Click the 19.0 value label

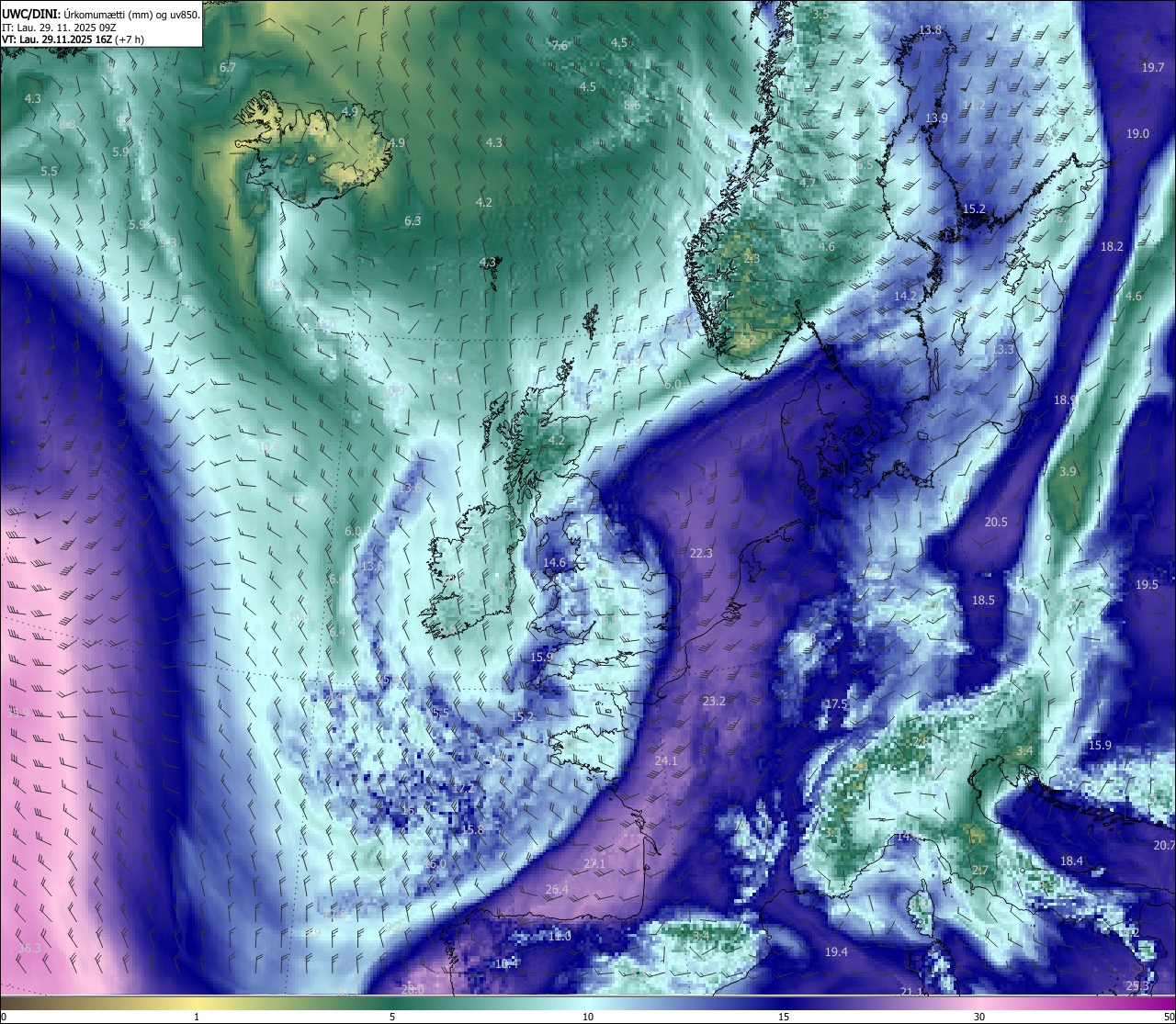click(1137, 133)
